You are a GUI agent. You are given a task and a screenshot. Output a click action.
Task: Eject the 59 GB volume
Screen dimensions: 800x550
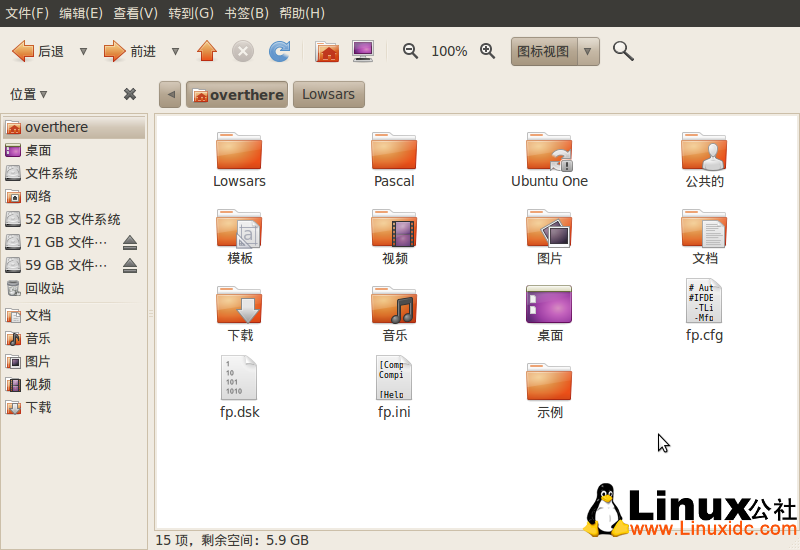(130, 265)
